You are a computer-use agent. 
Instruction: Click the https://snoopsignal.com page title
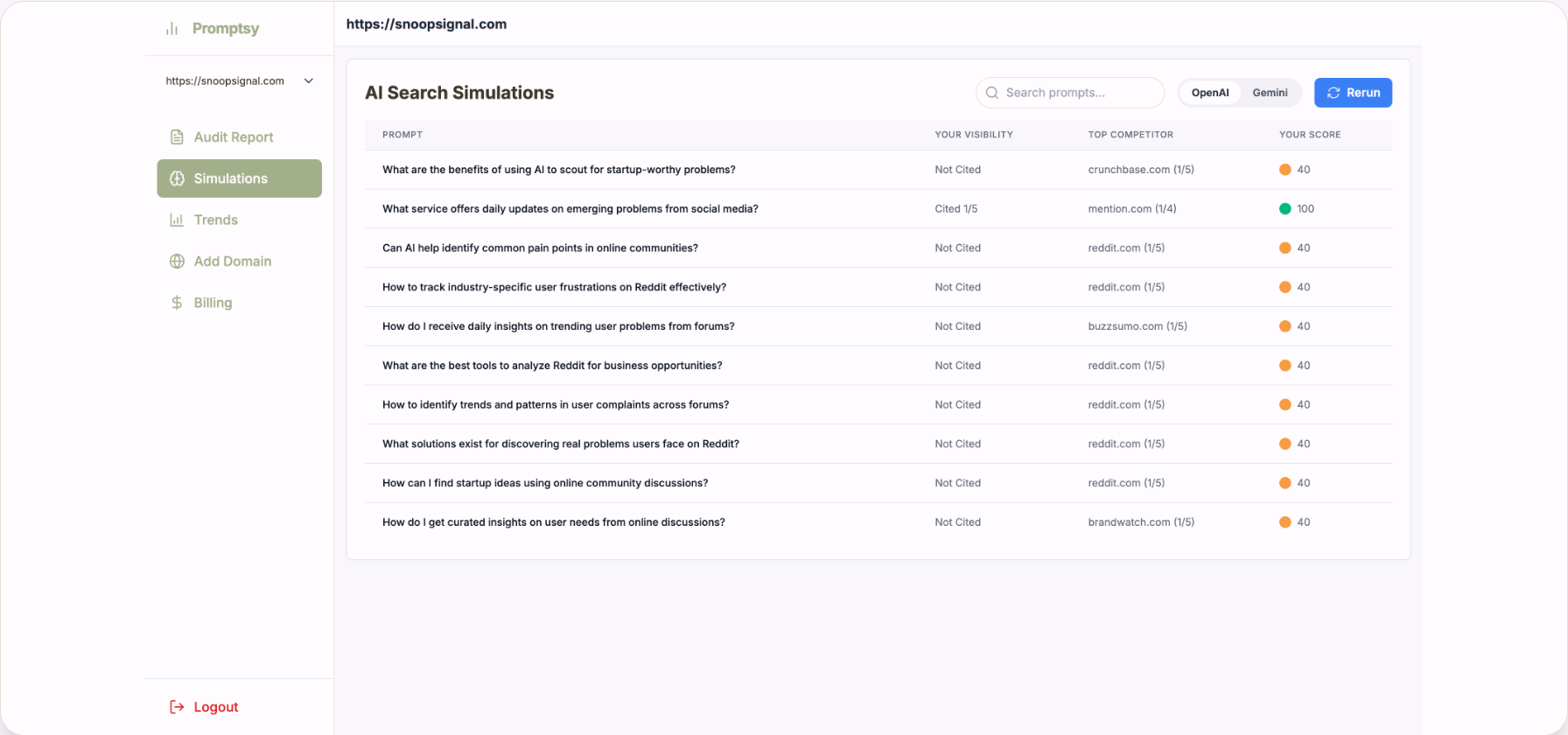(426, 24)
